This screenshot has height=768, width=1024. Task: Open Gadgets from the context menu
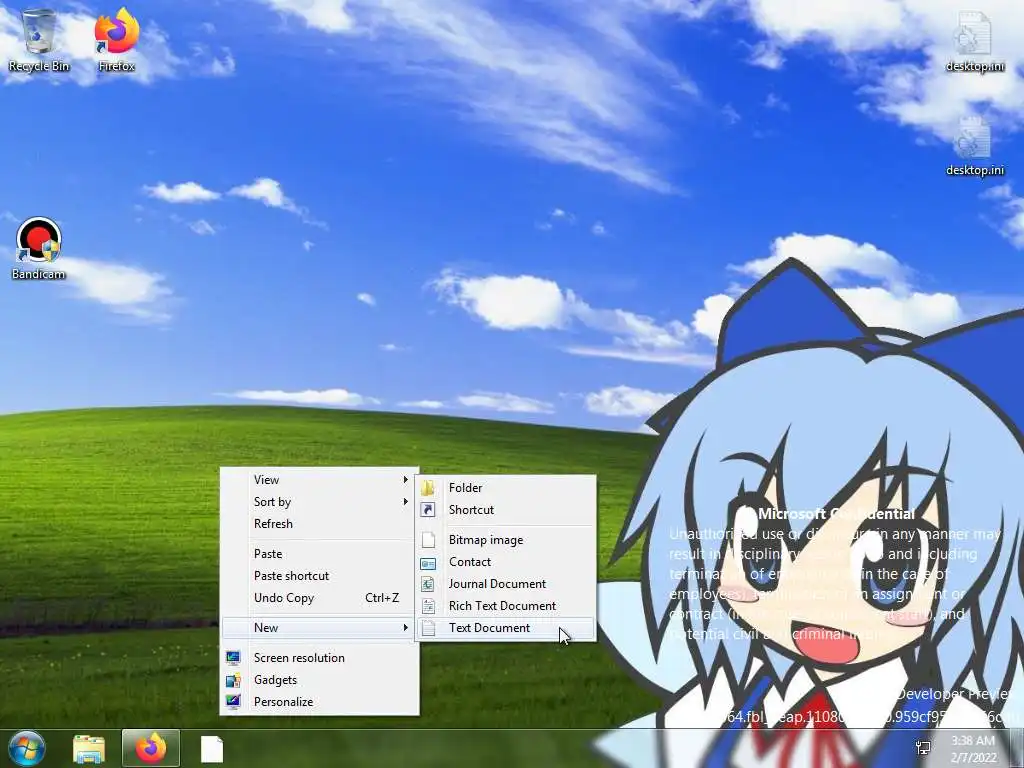click(319, 680)
